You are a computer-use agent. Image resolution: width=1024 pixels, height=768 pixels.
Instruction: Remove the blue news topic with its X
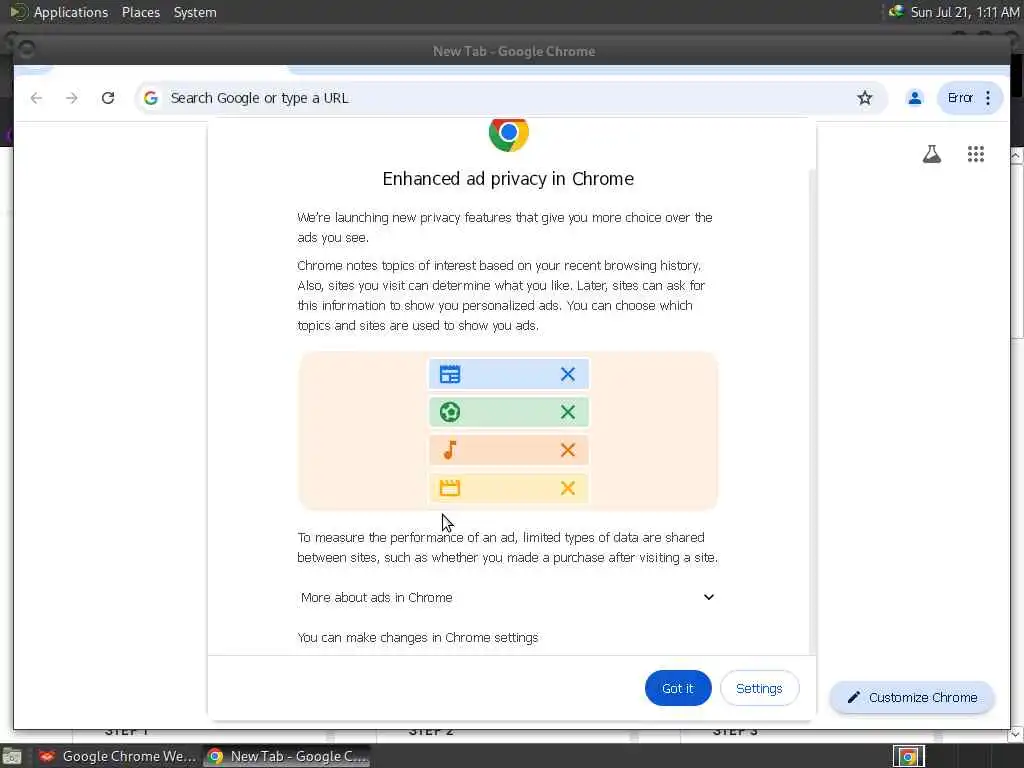click(x=568, y=374)
